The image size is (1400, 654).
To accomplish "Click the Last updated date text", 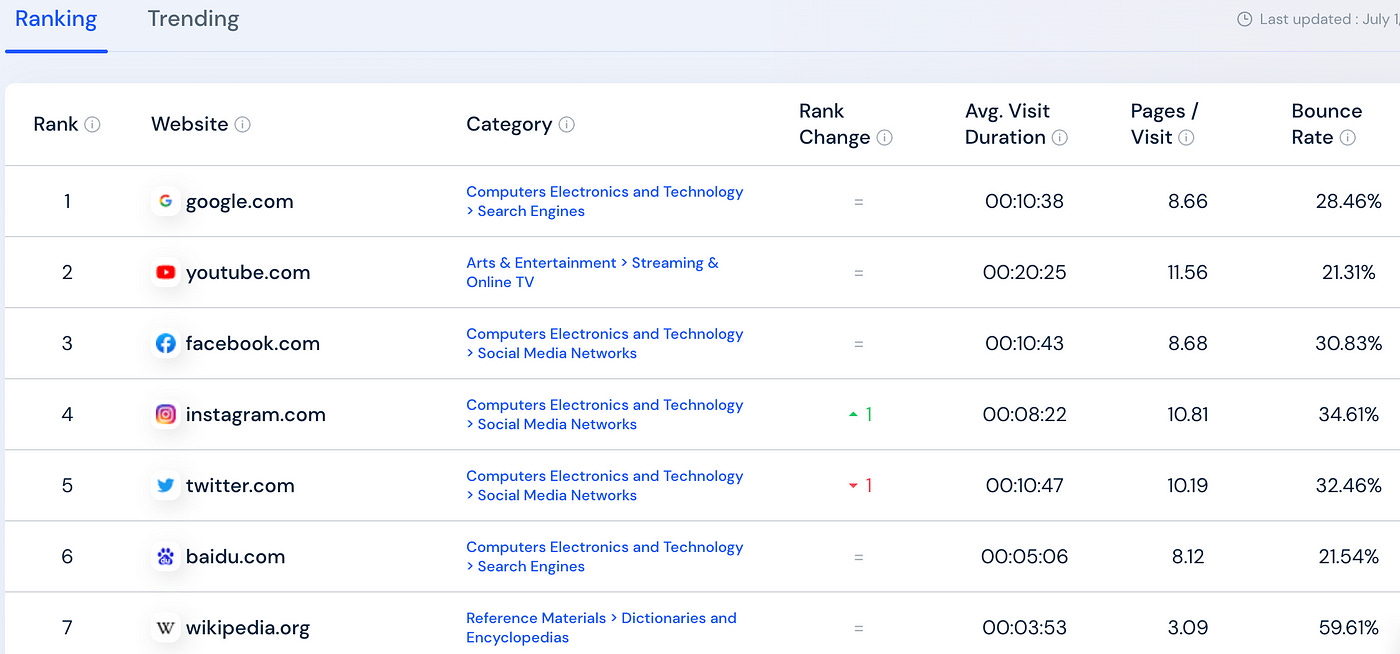I will click(1329, 19).
